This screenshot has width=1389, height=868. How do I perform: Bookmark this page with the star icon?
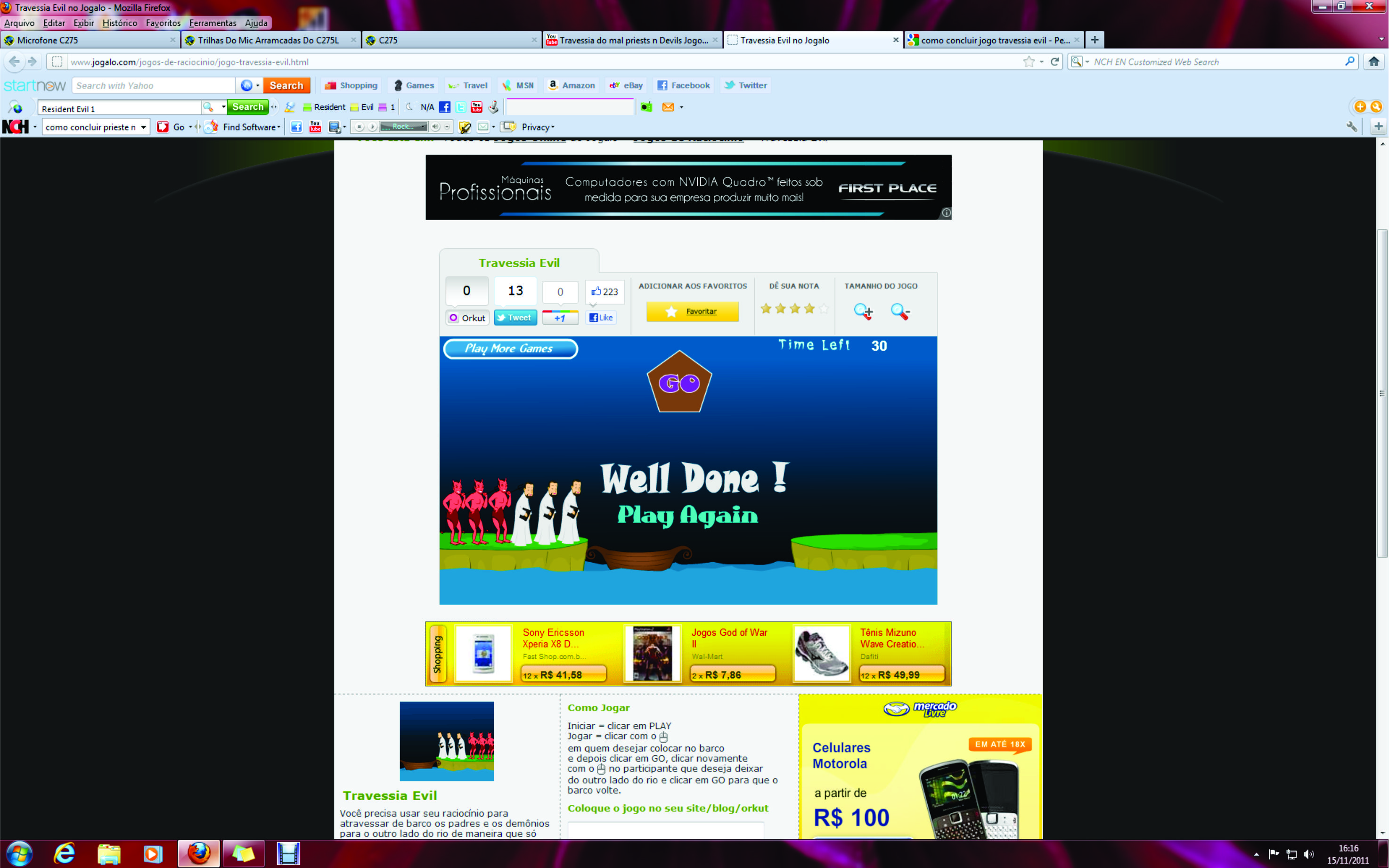pos(1029,61)
